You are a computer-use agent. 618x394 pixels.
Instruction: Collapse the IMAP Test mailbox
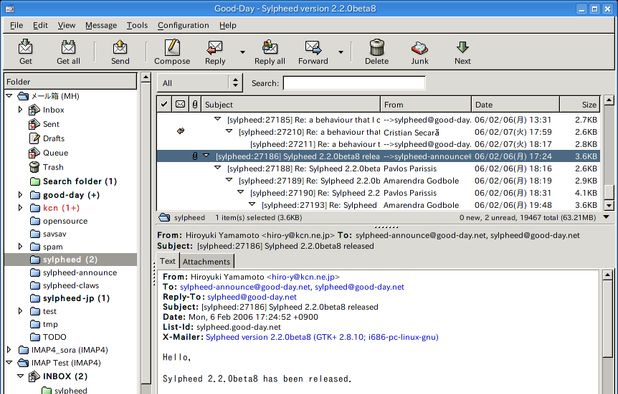[9, 362]
